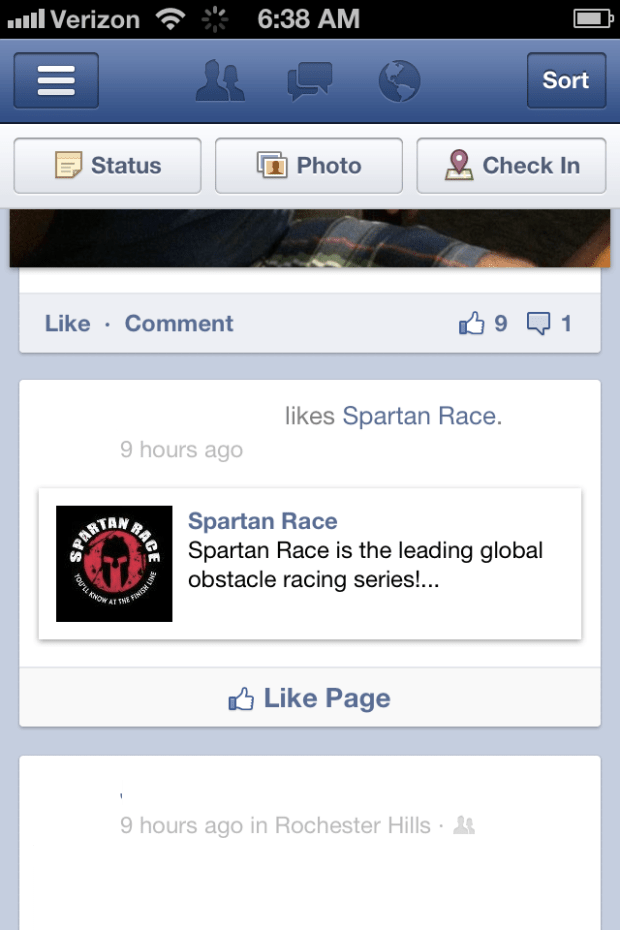This screenshot has width=620, height=930.
Task: Open the partially visible photo at top
Action: pyautogui.click(x=310, y=238)
